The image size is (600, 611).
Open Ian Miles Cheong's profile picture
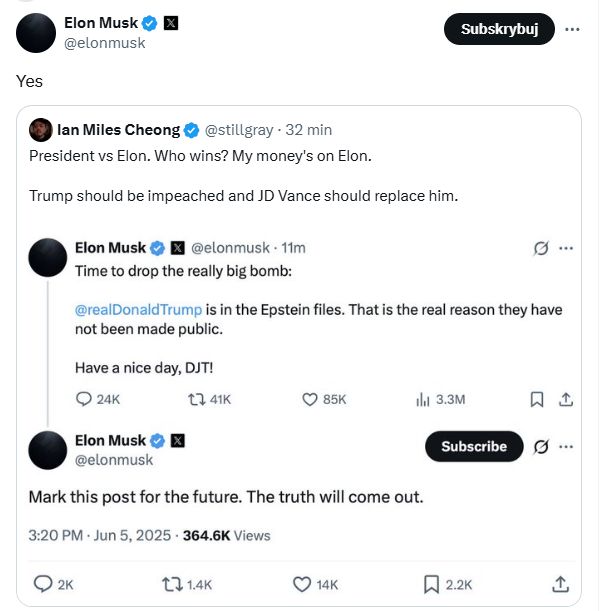41,130
